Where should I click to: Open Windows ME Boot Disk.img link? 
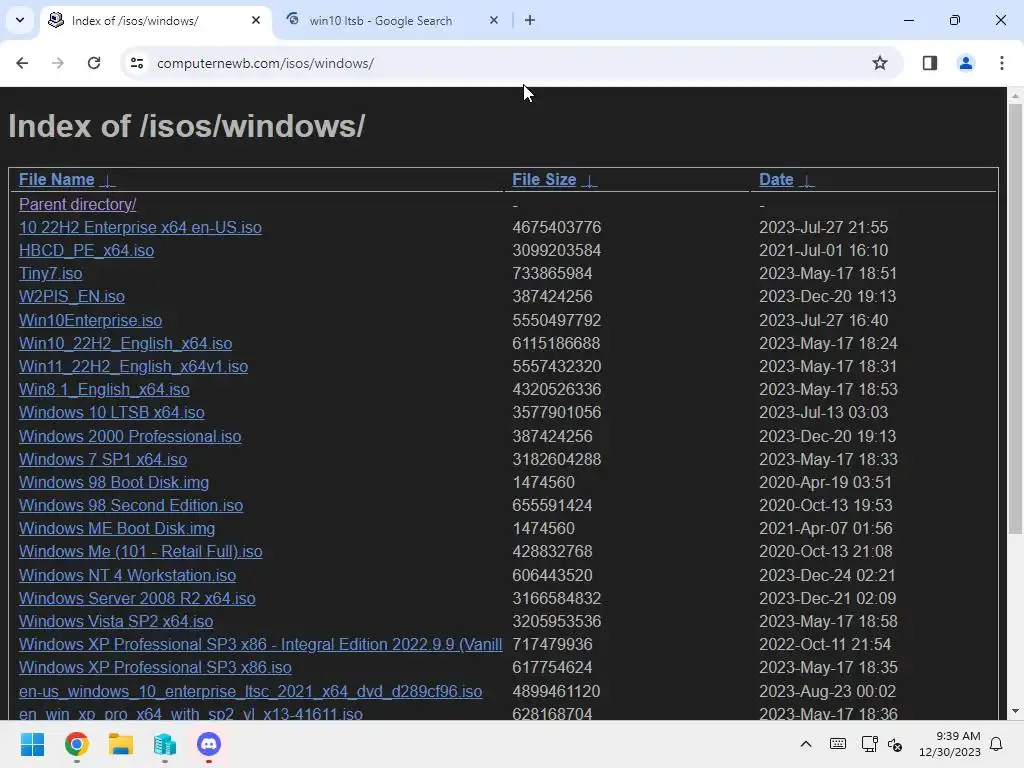point(117,528)
